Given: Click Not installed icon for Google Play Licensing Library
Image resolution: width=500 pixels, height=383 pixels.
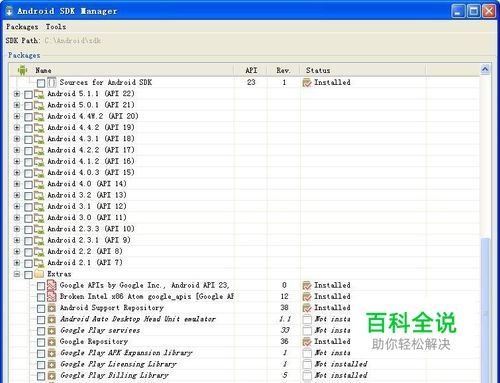Looking at the screenshot, I should pyautogui.click(x=307, y=365).
